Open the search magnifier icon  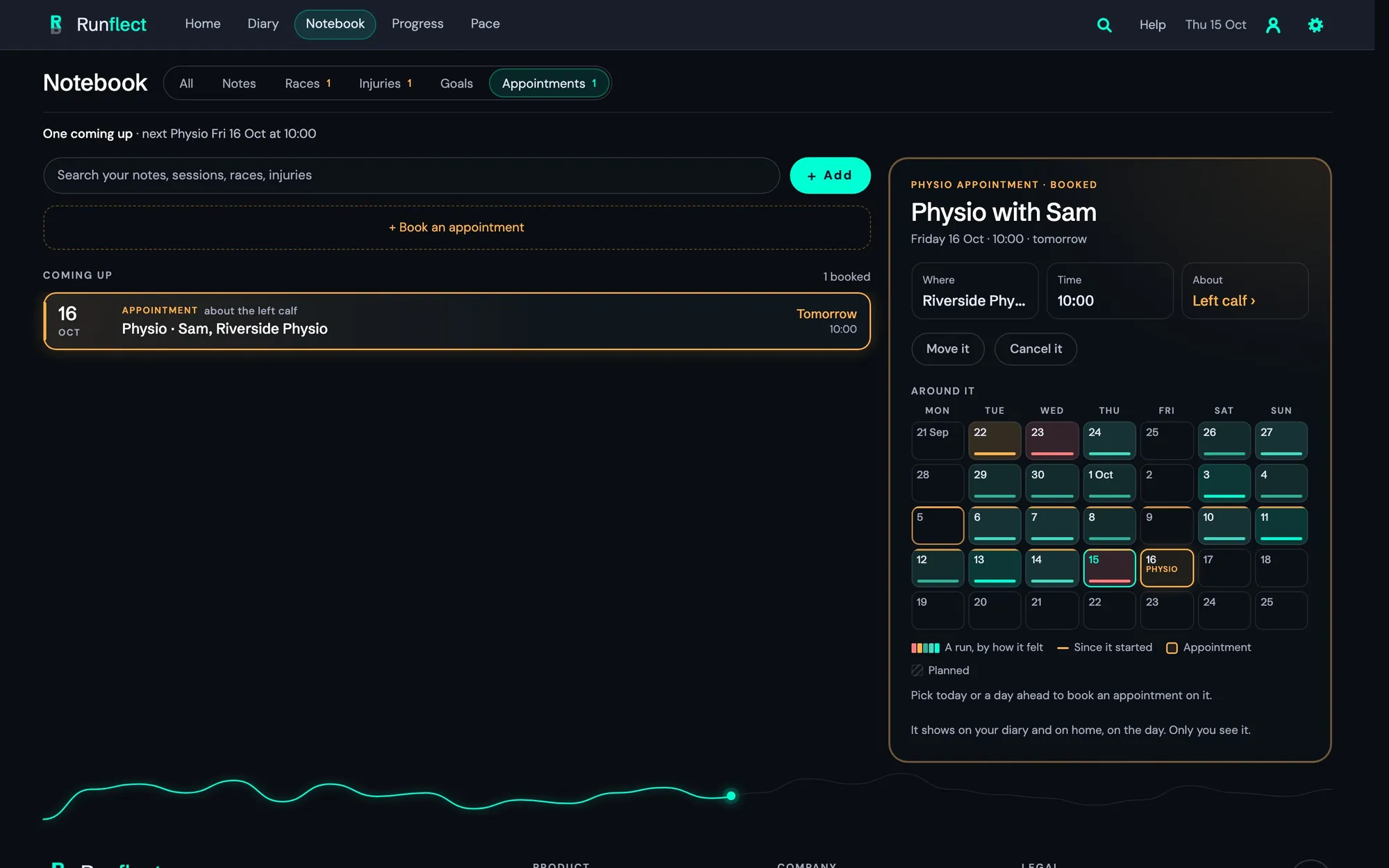click(1104, 25)
